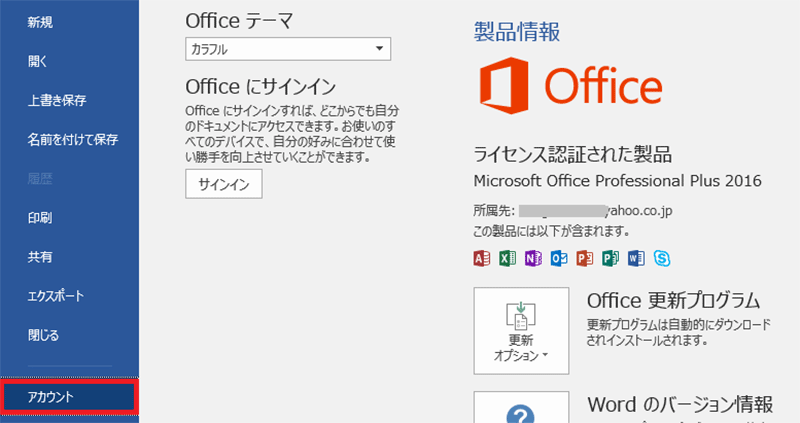Click the Word のバージョン情報 heading

point(680,405)
